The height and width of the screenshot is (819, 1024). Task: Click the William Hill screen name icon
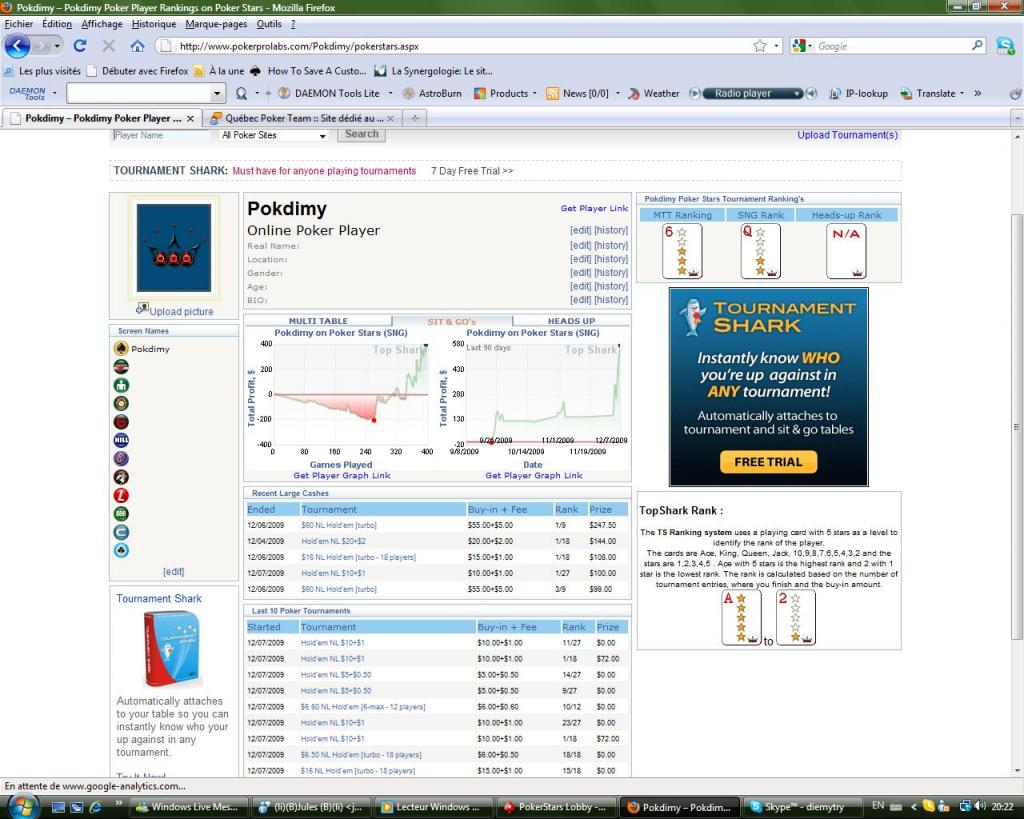pyautogui.click(x=121, y=440)
